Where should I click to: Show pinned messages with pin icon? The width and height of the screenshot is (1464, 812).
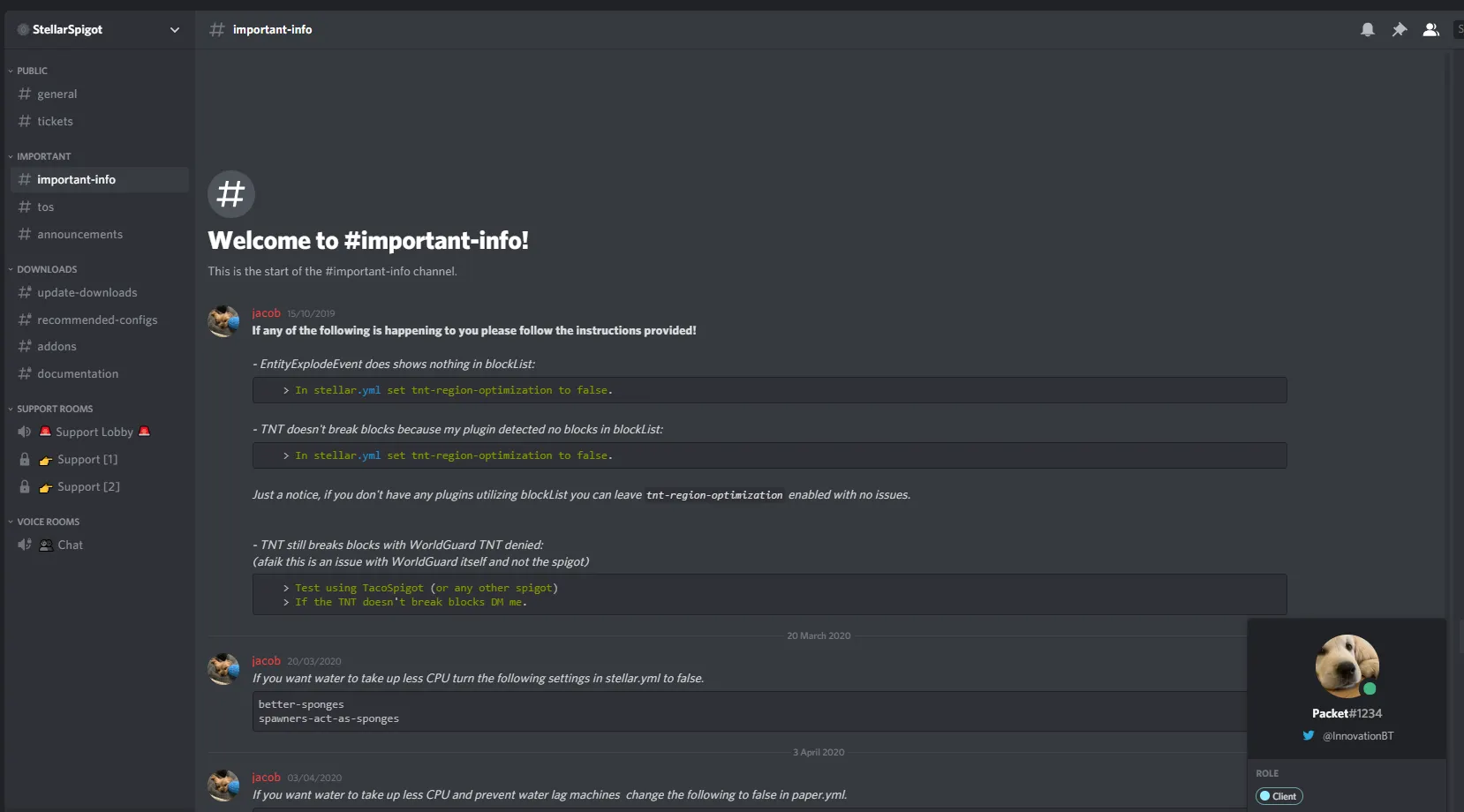point(1400,30)
